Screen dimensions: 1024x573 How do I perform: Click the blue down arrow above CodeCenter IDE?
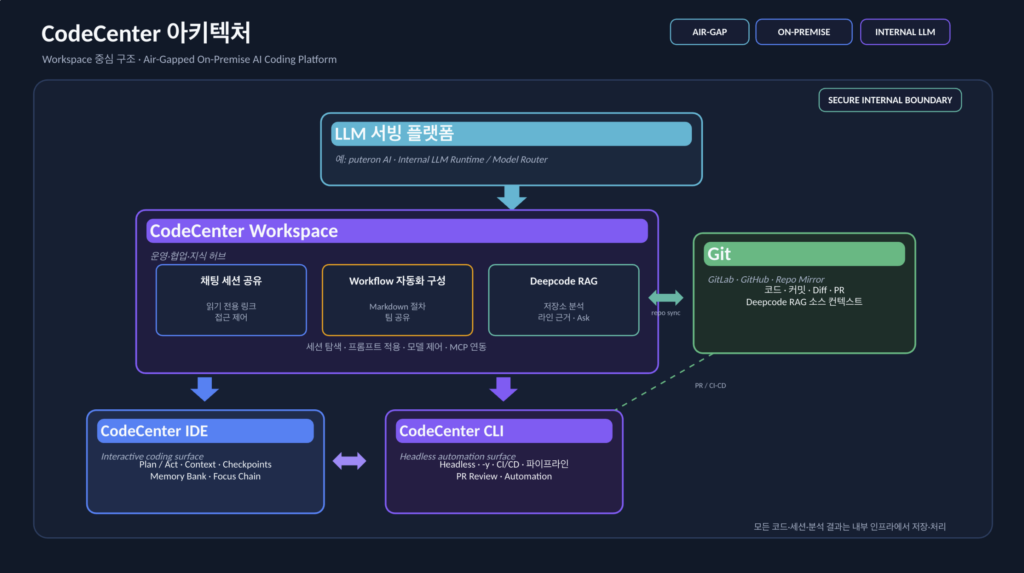205,389
